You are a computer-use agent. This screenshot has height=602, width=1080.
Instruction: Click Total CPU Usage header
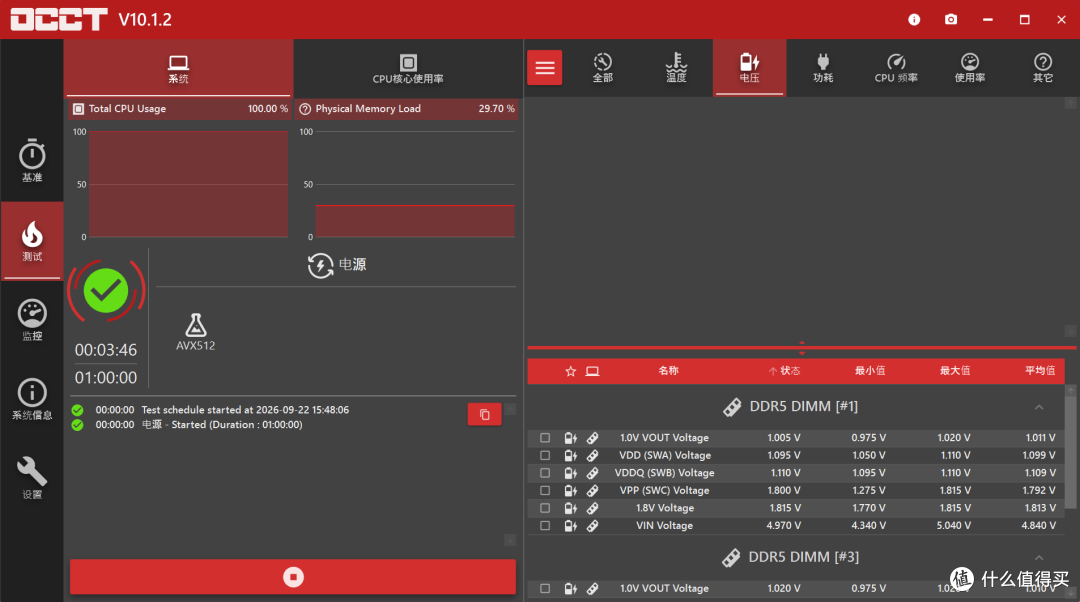(x=179, y=109)
